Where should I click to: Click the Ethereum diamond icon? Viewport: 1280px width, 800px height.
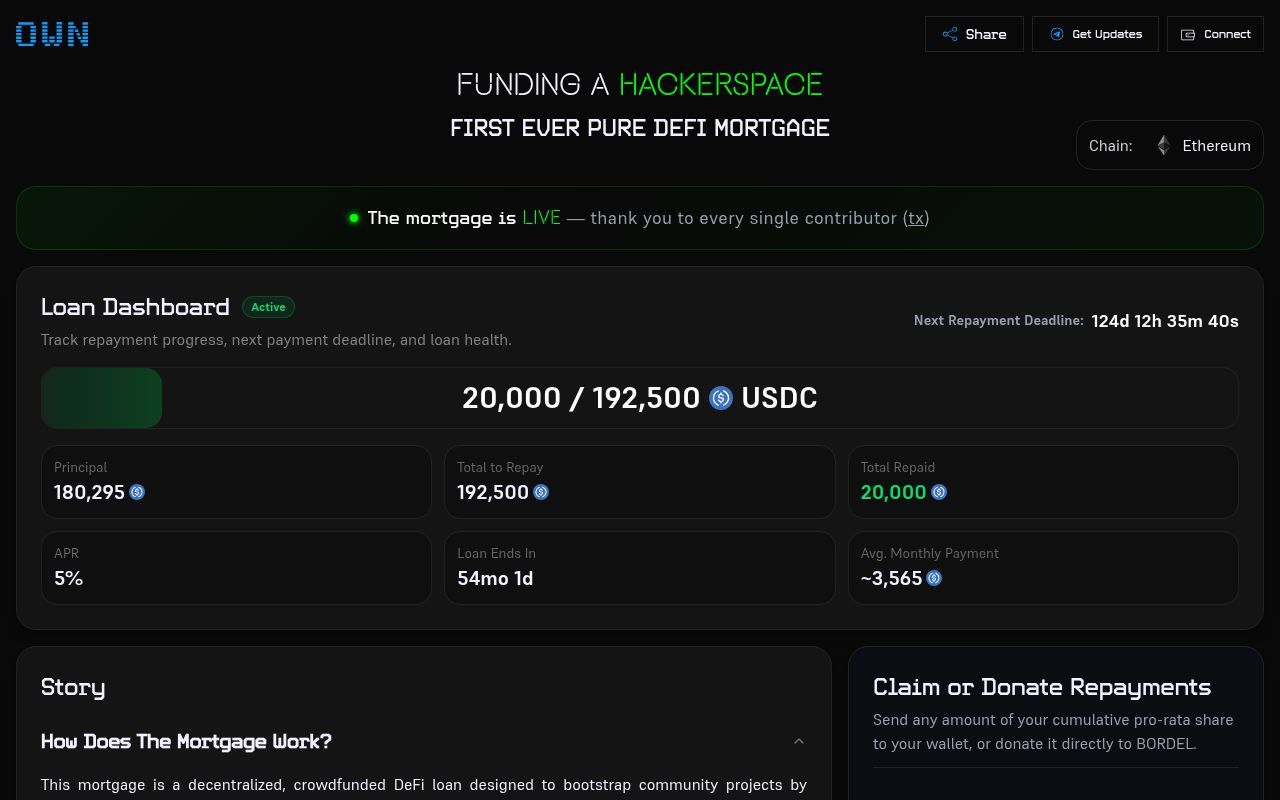tap(1163, 145)
